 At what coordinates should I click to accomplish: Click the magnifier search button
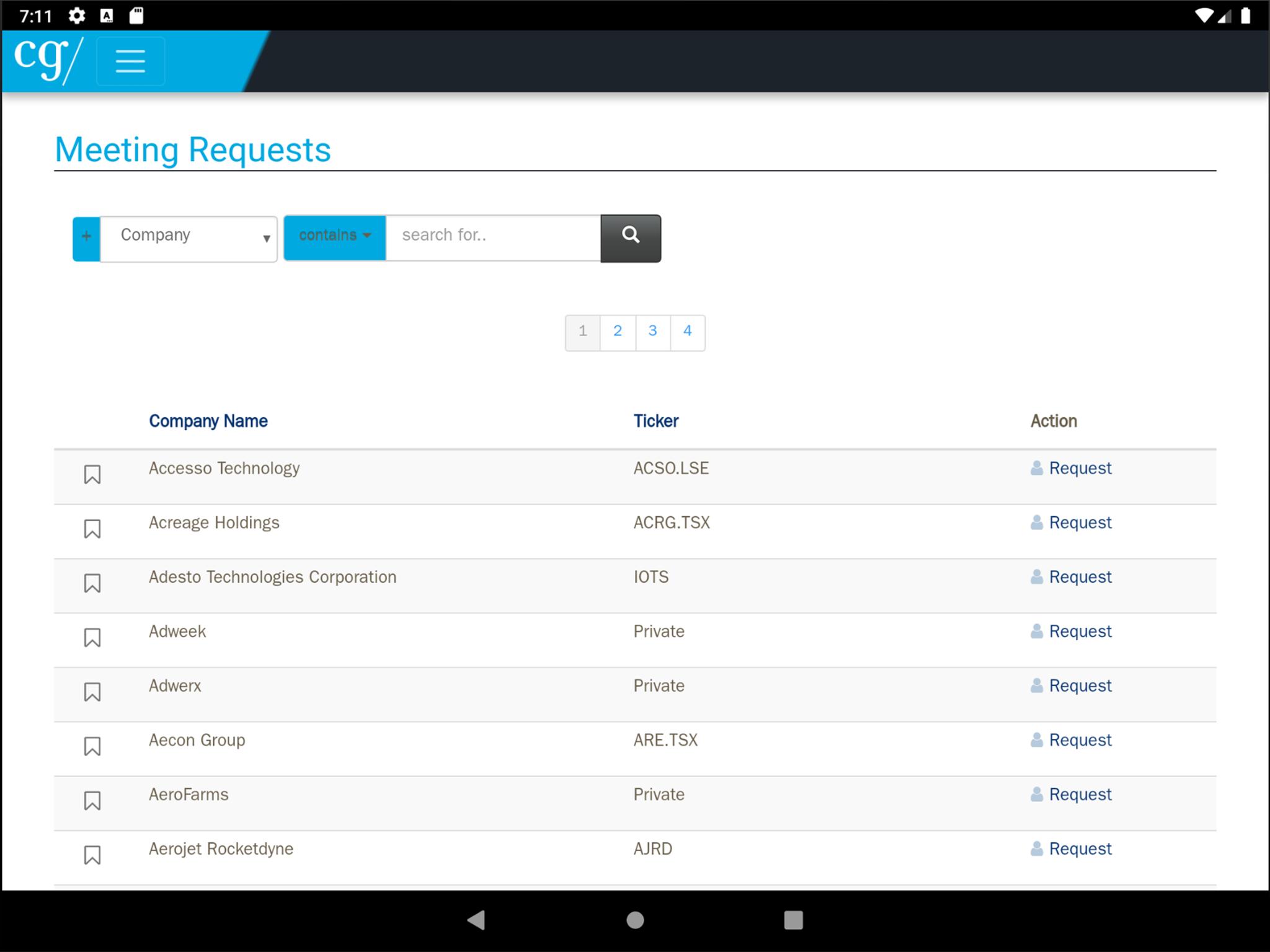631,239
